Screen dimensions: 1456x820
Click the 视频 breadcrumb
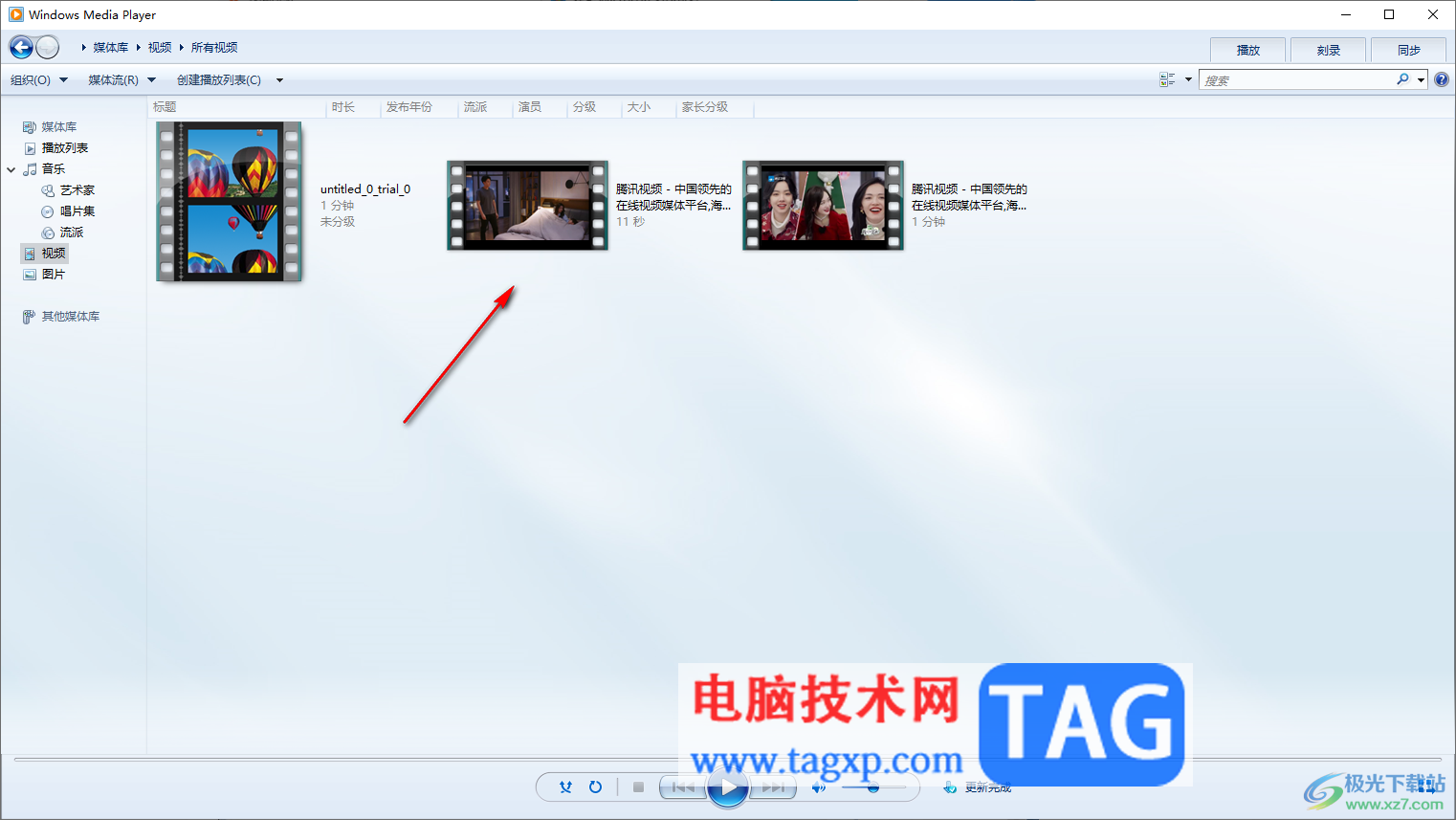160,47
